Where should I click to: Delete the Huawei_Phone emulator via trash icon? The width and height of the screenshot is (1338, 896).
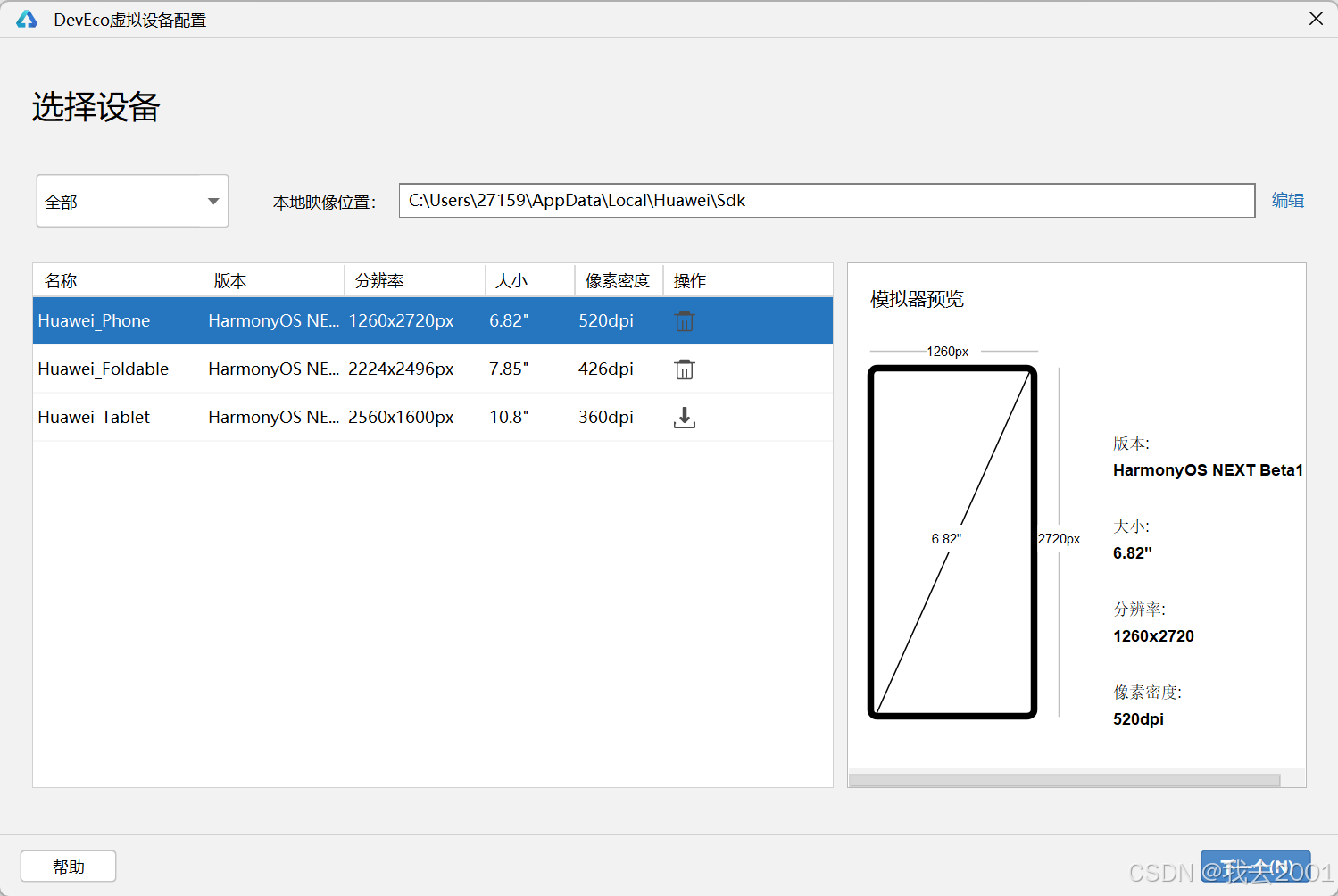click(685, 321)
